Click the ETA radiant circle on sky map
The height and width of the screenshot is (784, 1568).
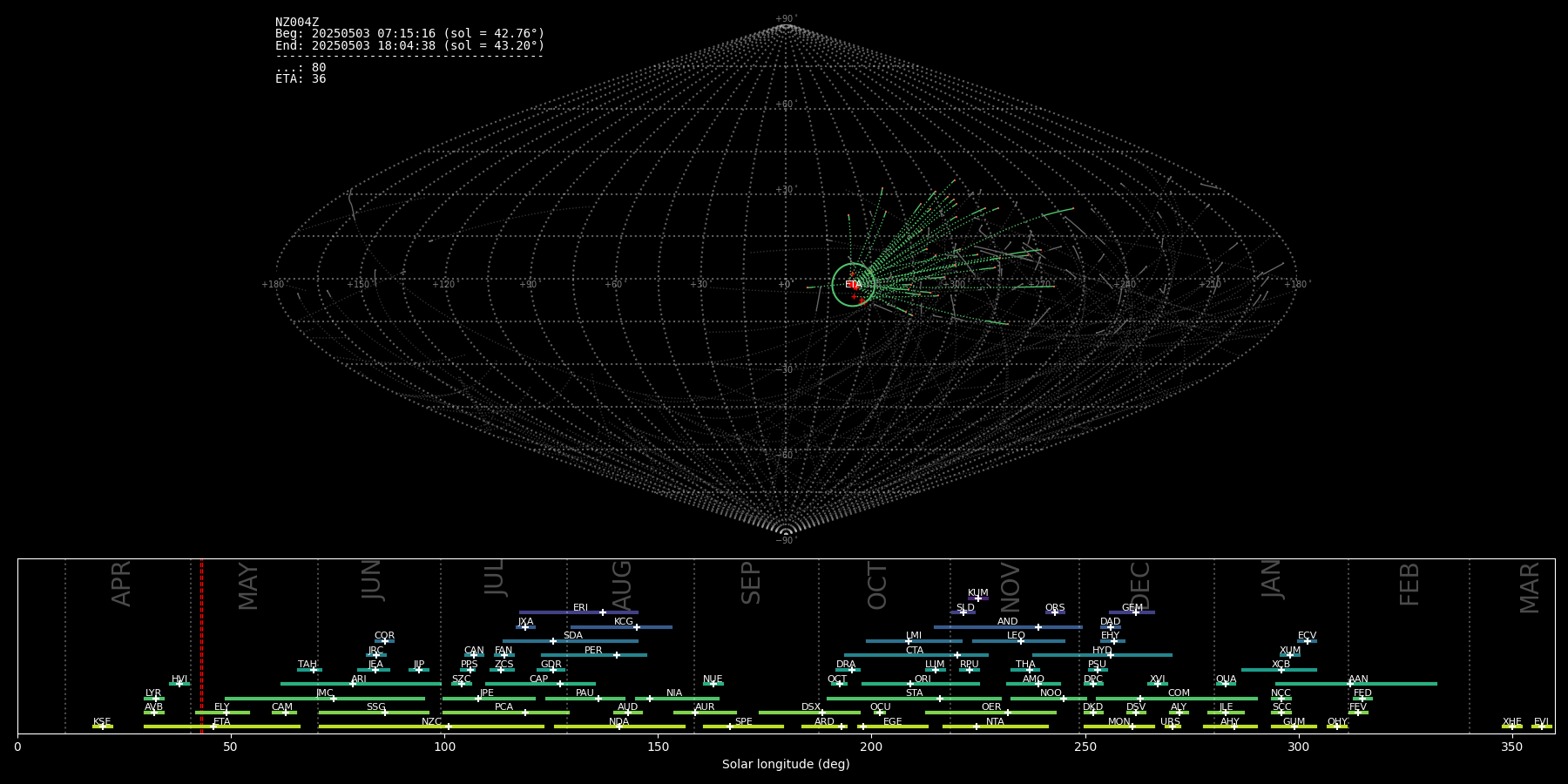point(853,285)
